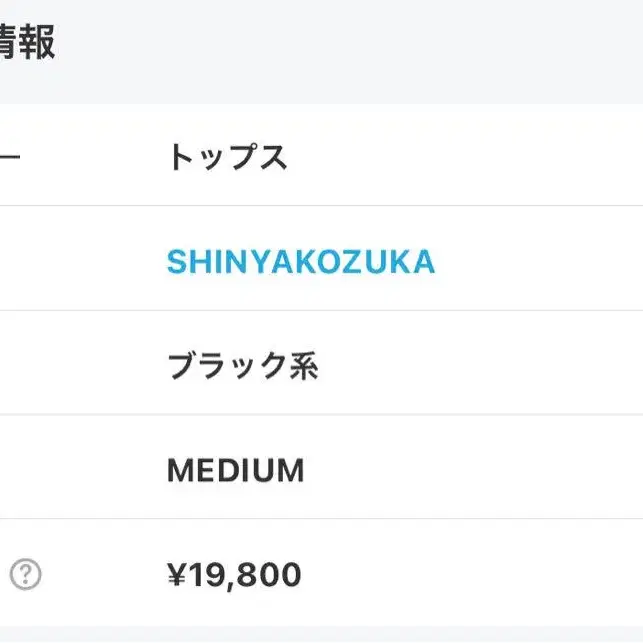Click the ブラック系 color value
Viewport: 643px width, 643px height.
[243, 366]
